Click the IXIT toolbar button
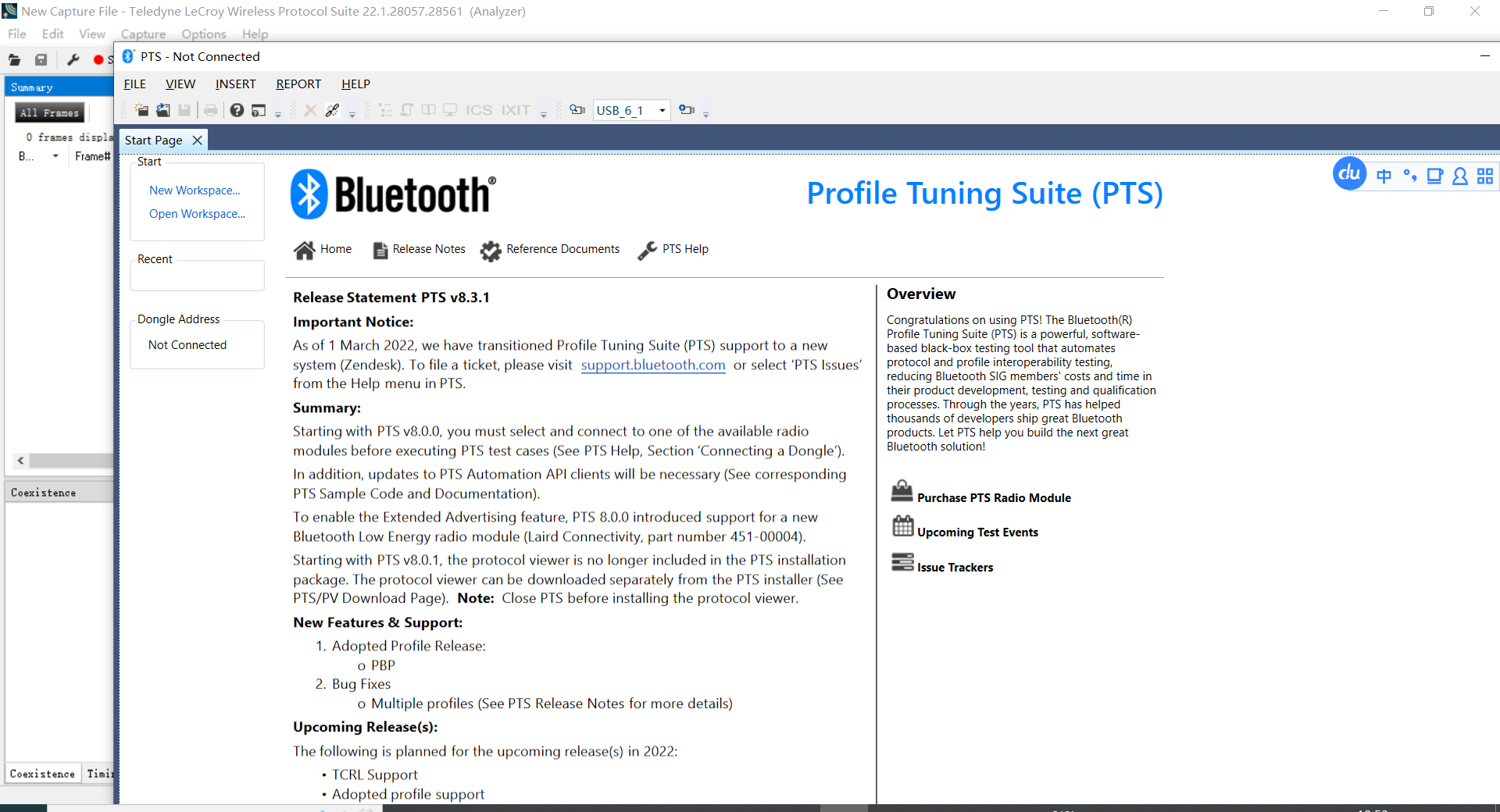The height and width of the screenshot is (812, 1500). tap(516, 110)
